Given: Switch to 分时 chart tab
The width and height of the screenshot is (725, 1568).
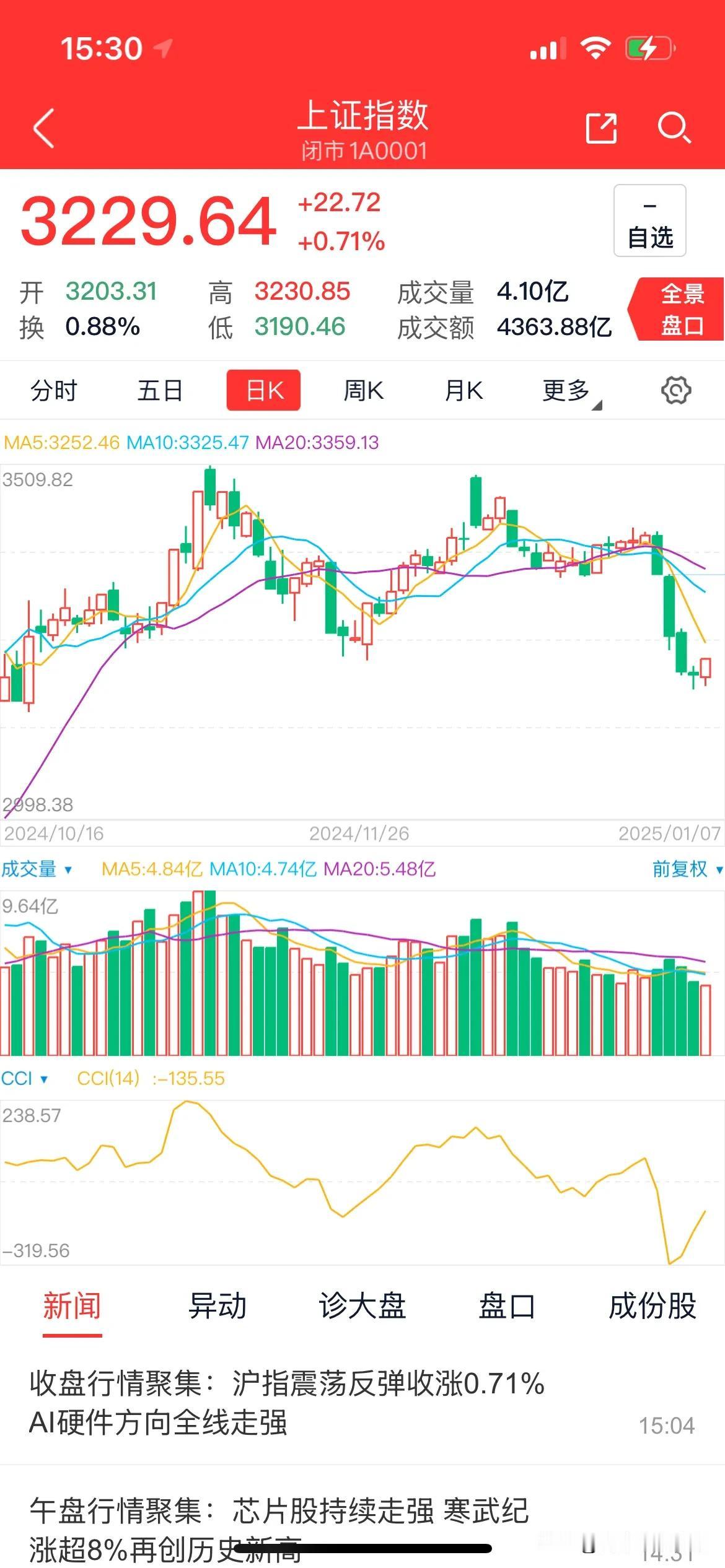Looking at the screenshot, I should 54,391.
